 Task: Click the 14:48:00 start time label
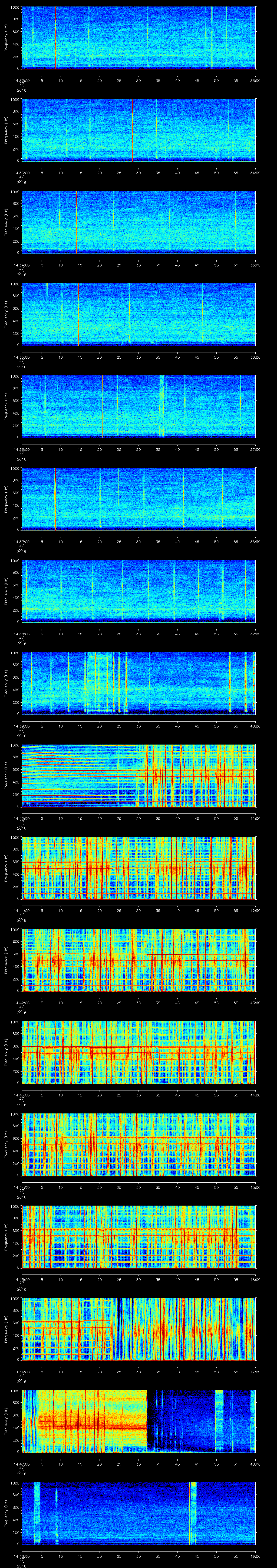click(22, 1556)
